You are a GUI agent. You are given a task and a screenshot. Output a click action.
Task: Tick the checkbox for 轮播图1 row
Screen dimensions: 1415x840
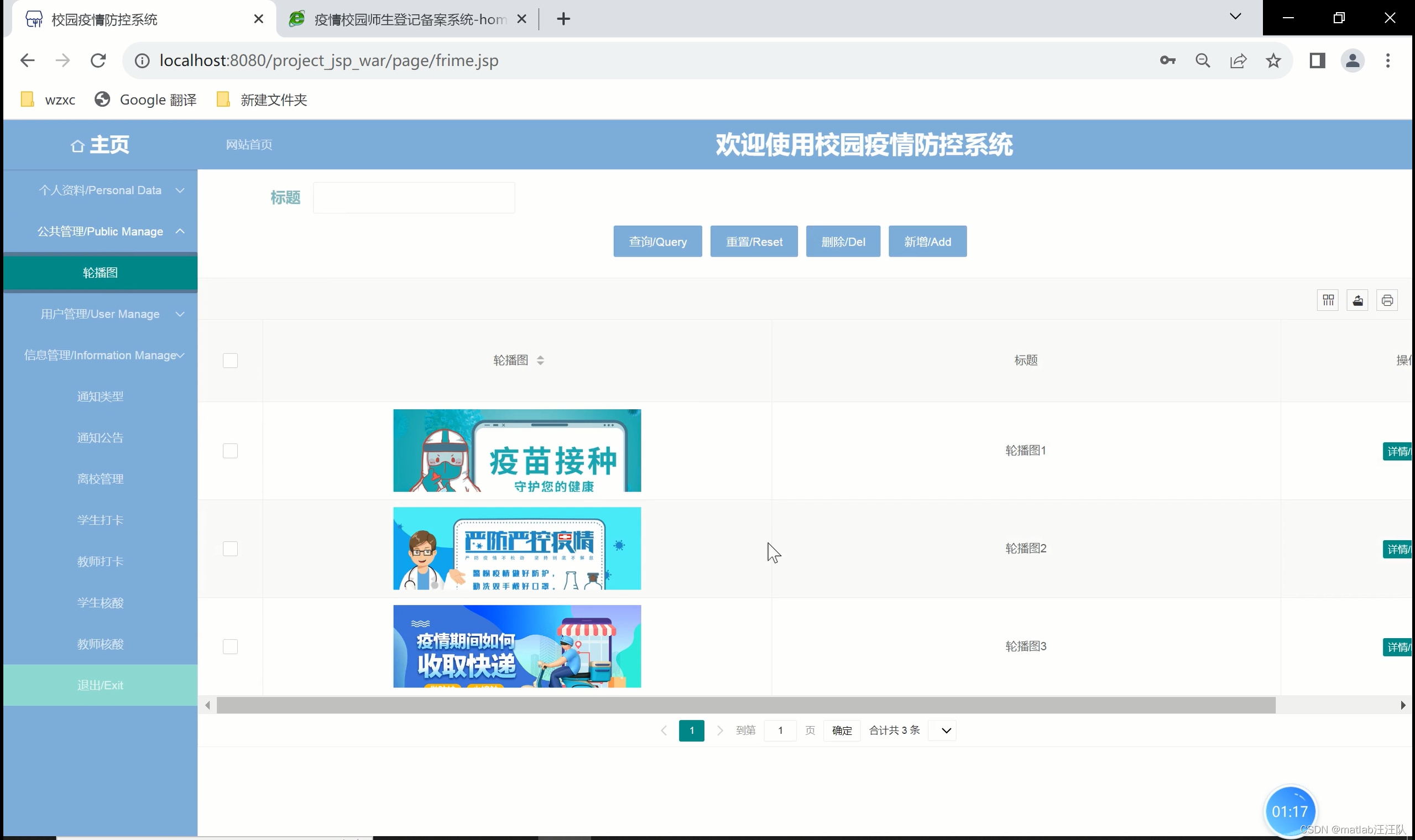[x=231, y=451]
